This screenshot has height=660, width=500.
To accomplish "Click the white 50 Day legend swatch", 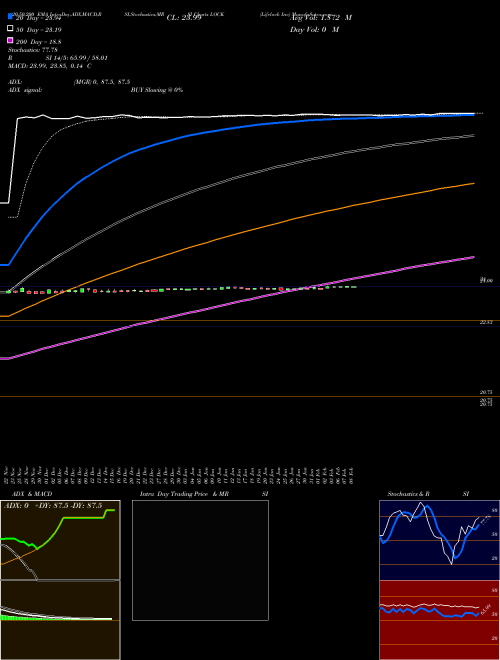I will (x=11, y=28).
